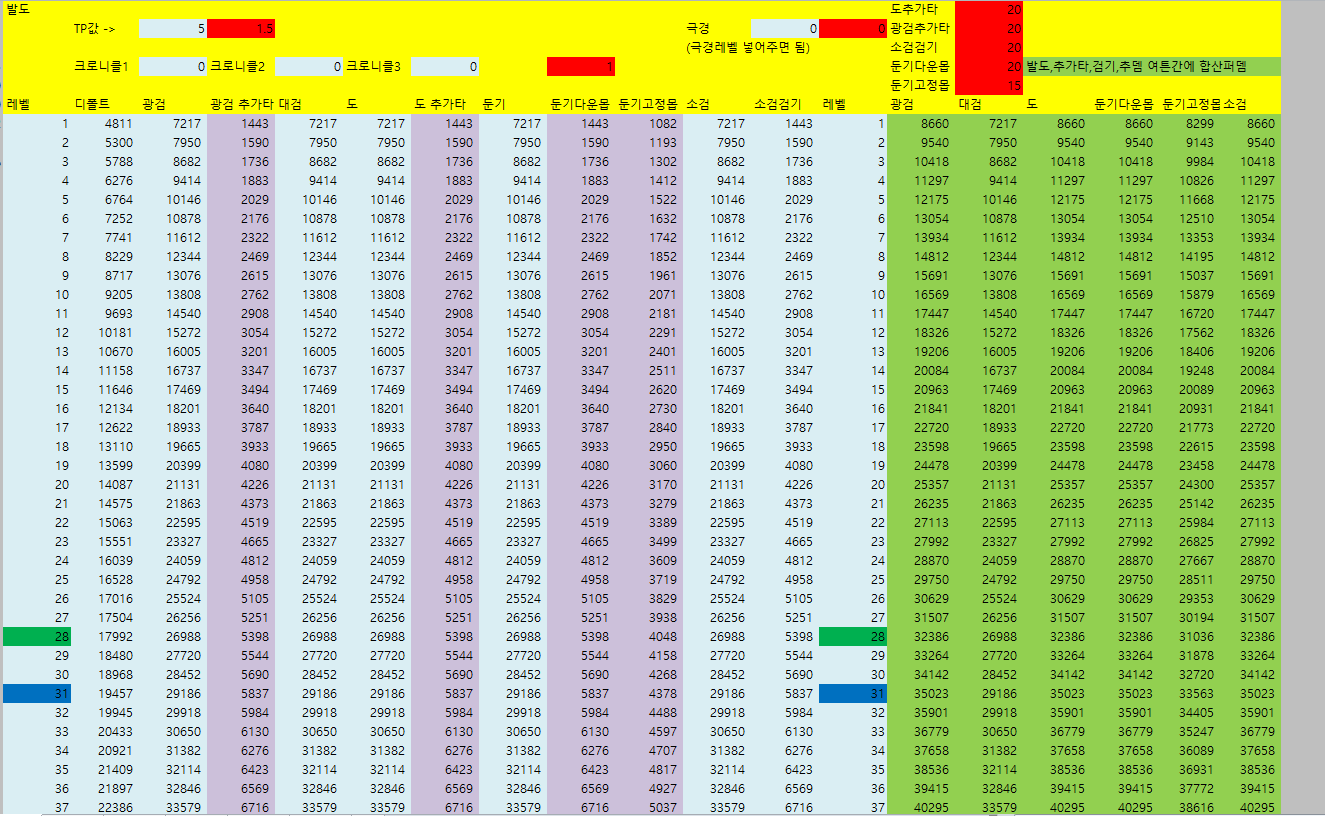Viewport: 1325px width, 816px height.
Task: Select the red cell showing 1 beside 크로니클3
Action: point(581,67)
